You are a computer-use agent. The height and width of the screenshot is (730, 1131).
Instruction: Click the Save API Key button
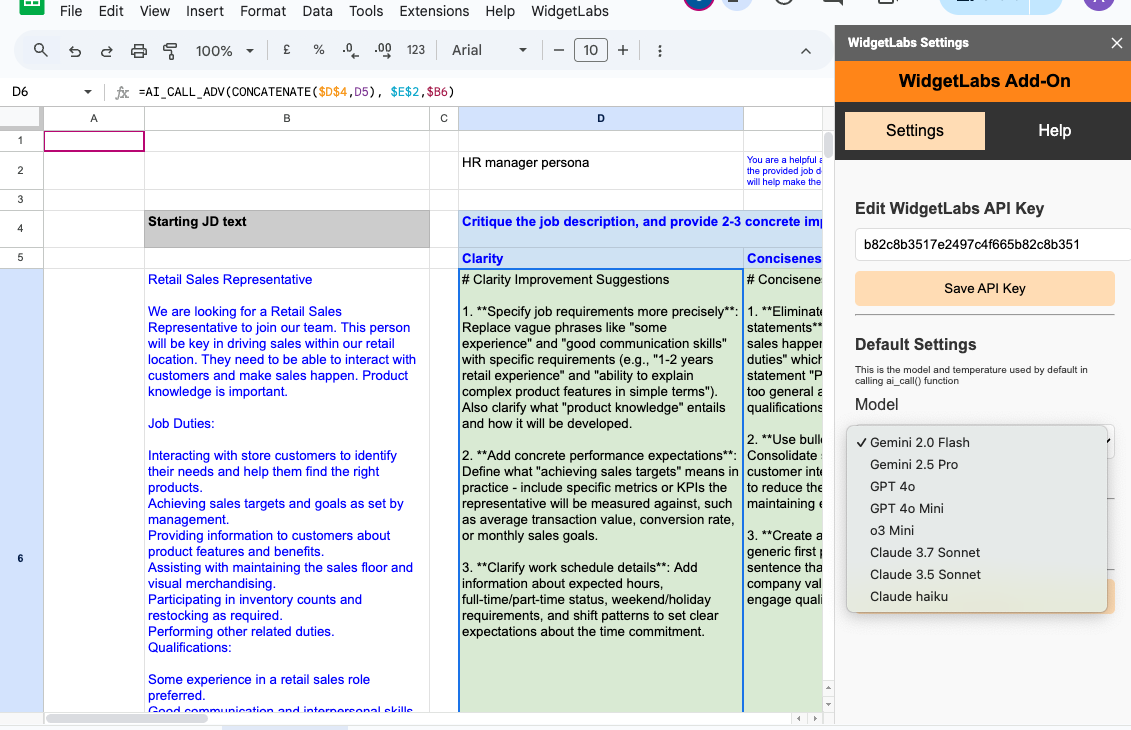(x=985, y=289)
